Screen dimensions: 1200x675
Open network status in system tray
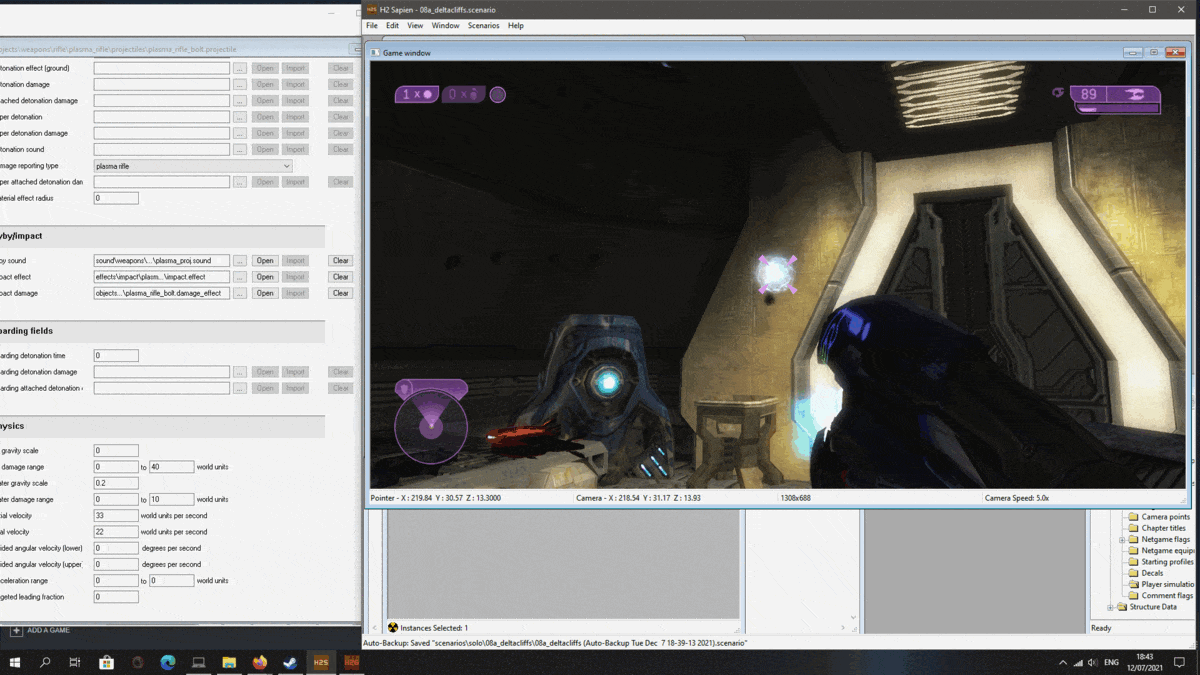1078,663
